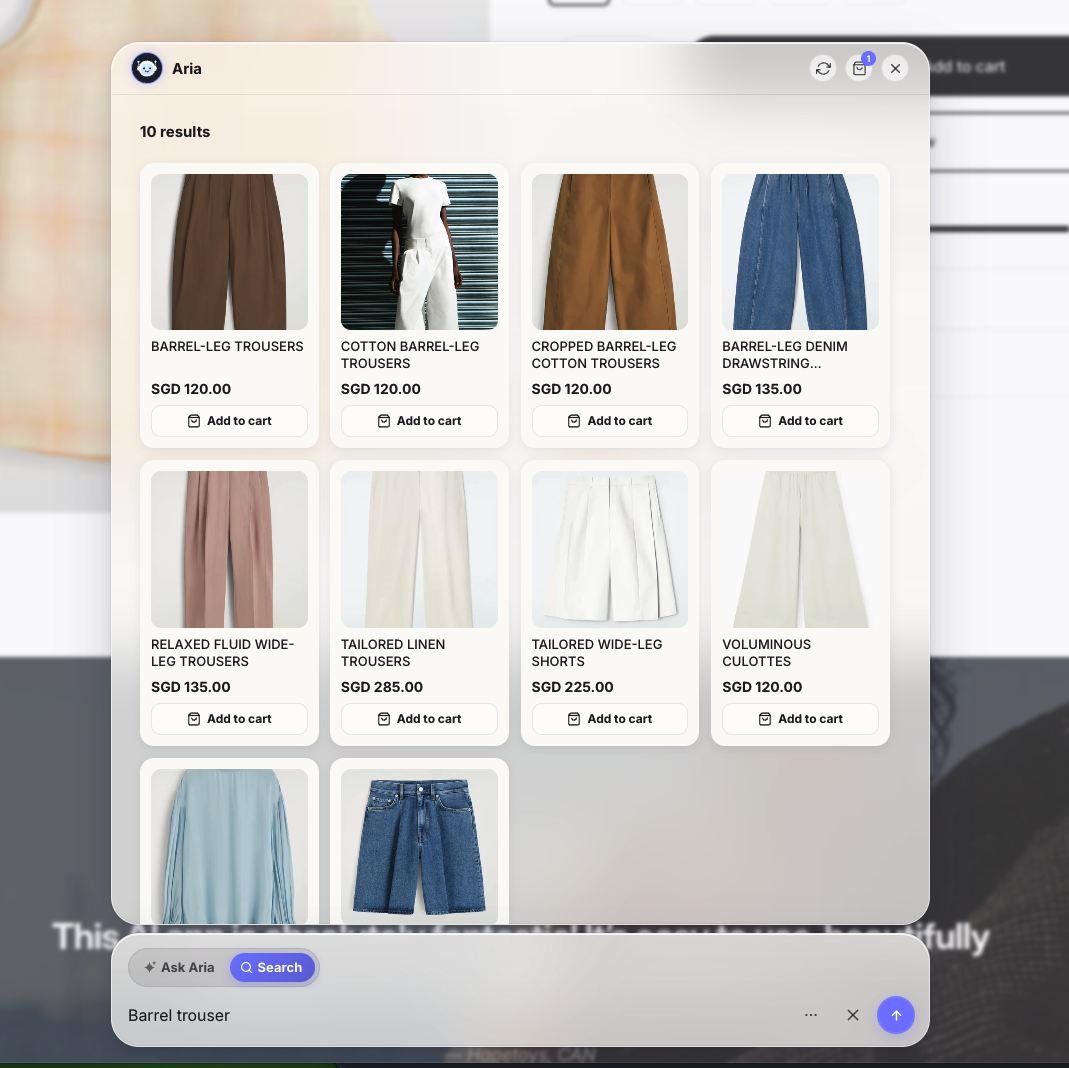Add Tailored Linen Trousers to cart

[419, 718]
